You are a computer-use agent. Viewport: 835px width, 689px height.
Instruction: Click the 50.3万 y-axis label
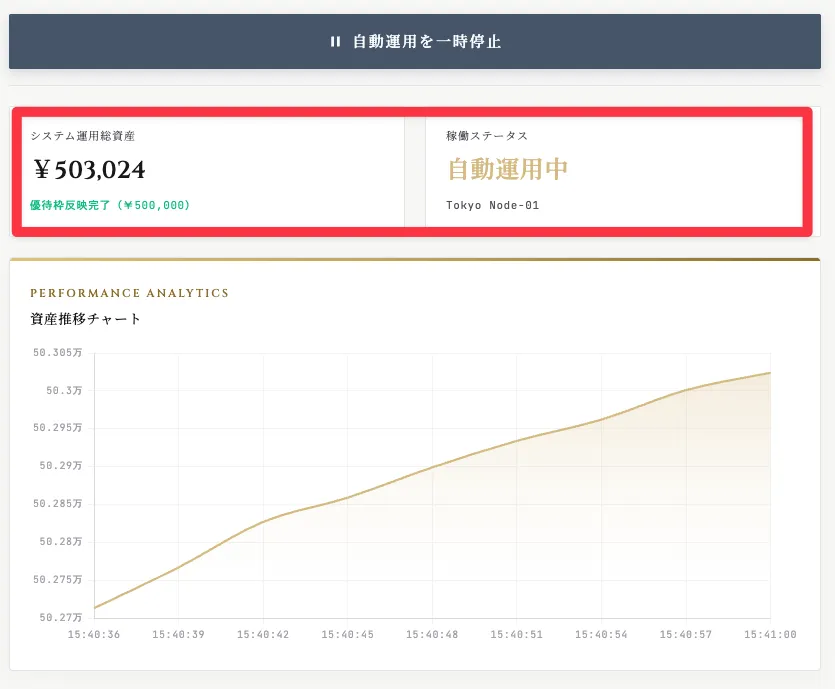pyautogui.click(x=64, y=390)
